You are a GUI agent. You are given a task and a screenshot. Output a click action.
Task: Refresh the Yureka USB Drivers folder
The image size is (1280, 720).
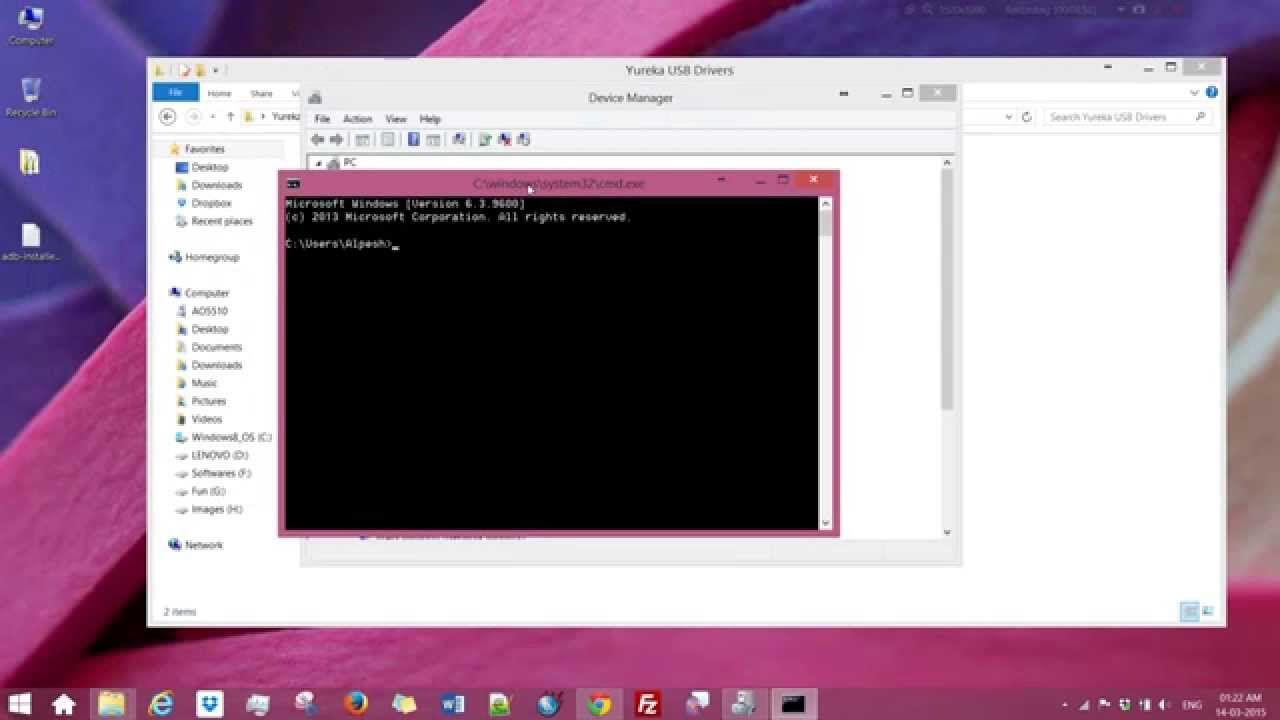pos(1026,117)
